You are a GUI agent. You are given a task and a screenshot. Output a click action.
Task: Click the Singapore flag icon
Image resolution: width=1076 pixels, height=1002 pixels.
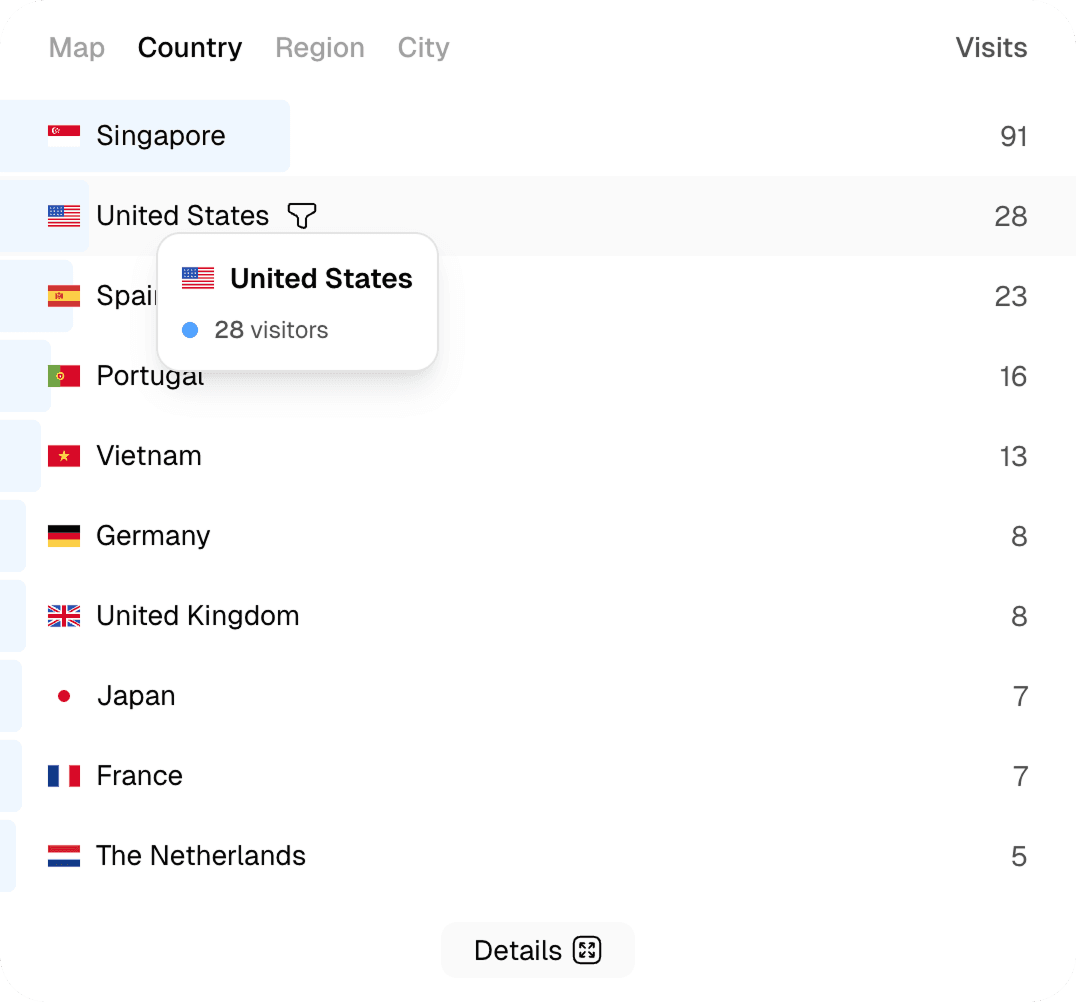pos(64,136)
